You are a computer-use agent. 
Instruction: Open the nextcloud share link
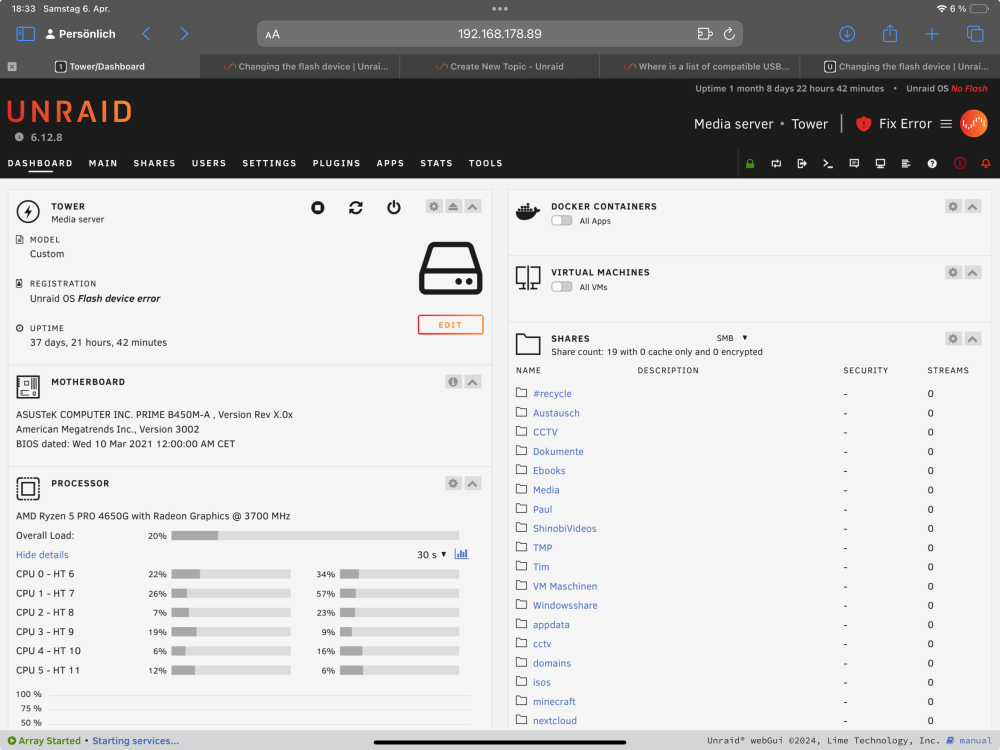point(555,721)
